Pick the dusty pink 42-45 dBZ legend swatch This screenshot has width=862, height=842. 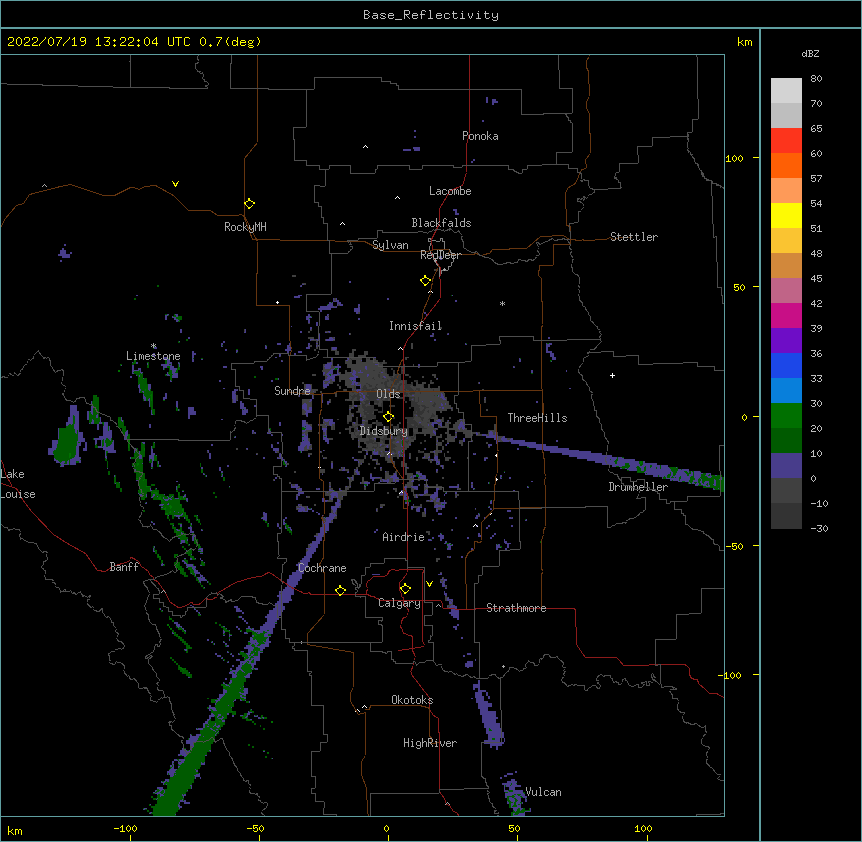tap(786, 290)
